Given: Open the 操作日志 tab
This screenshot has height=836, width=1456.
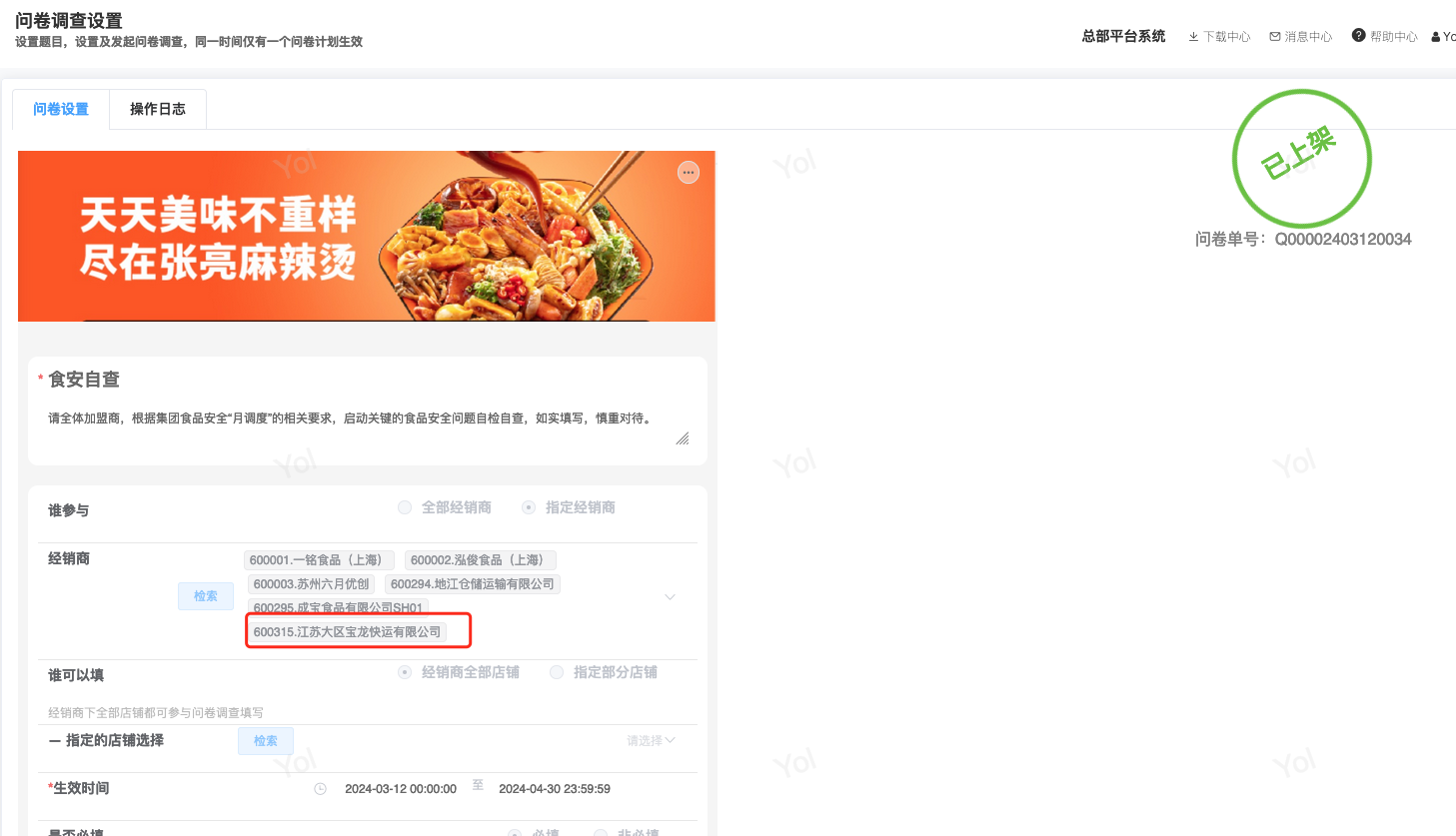Looking at the screenshot, I should (x=158, y=110).
